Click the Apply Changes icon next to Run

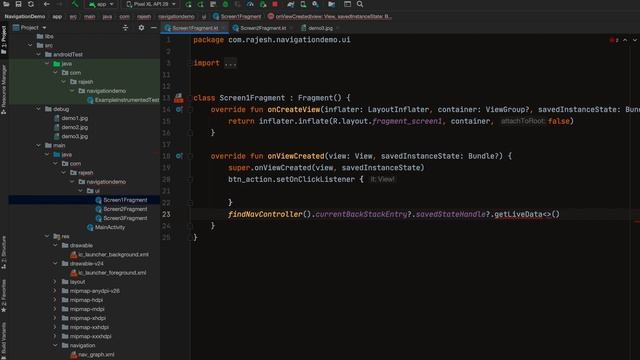200,4
